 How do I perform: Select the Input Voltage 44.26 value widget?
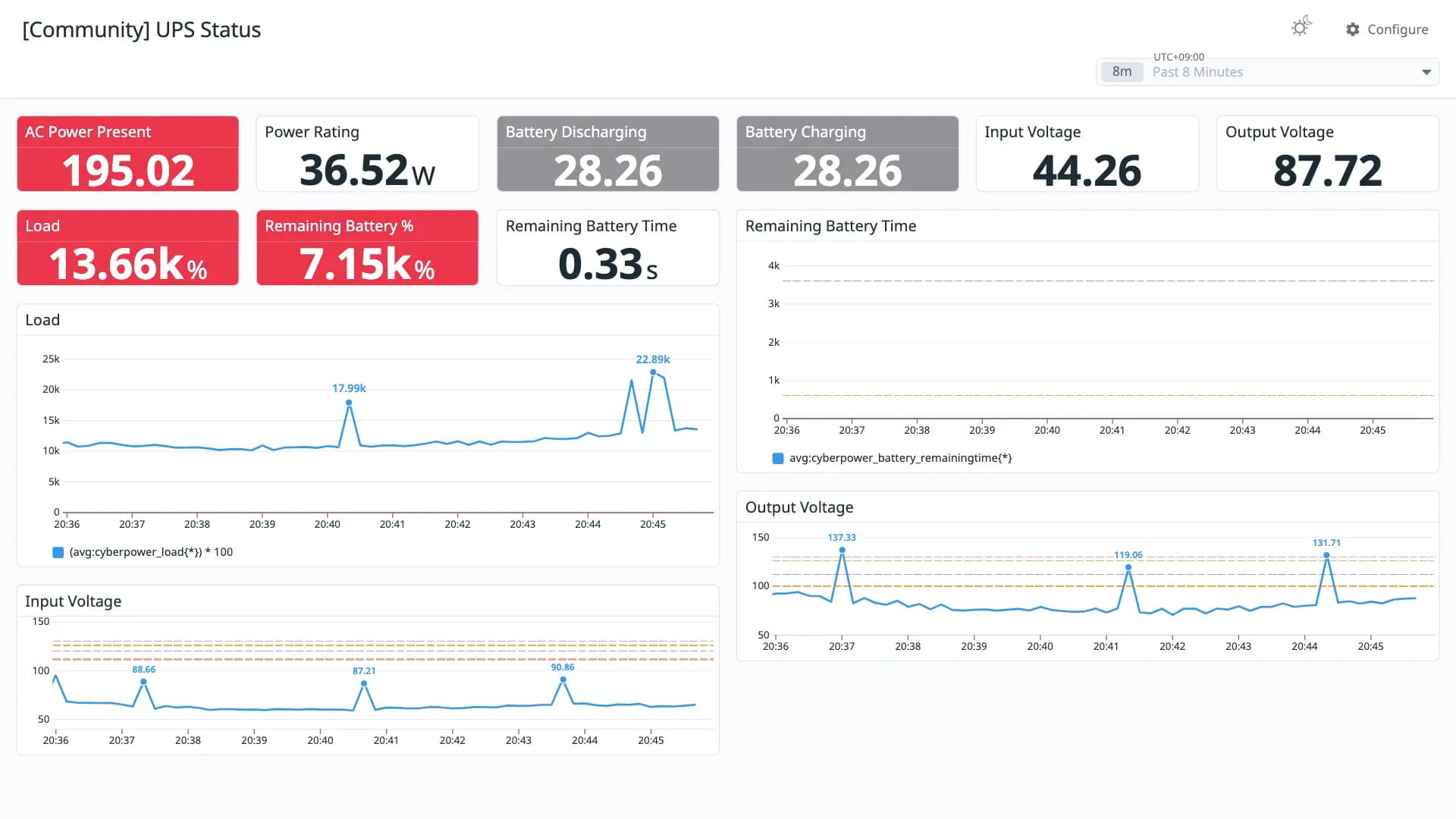click(1087, 153)
